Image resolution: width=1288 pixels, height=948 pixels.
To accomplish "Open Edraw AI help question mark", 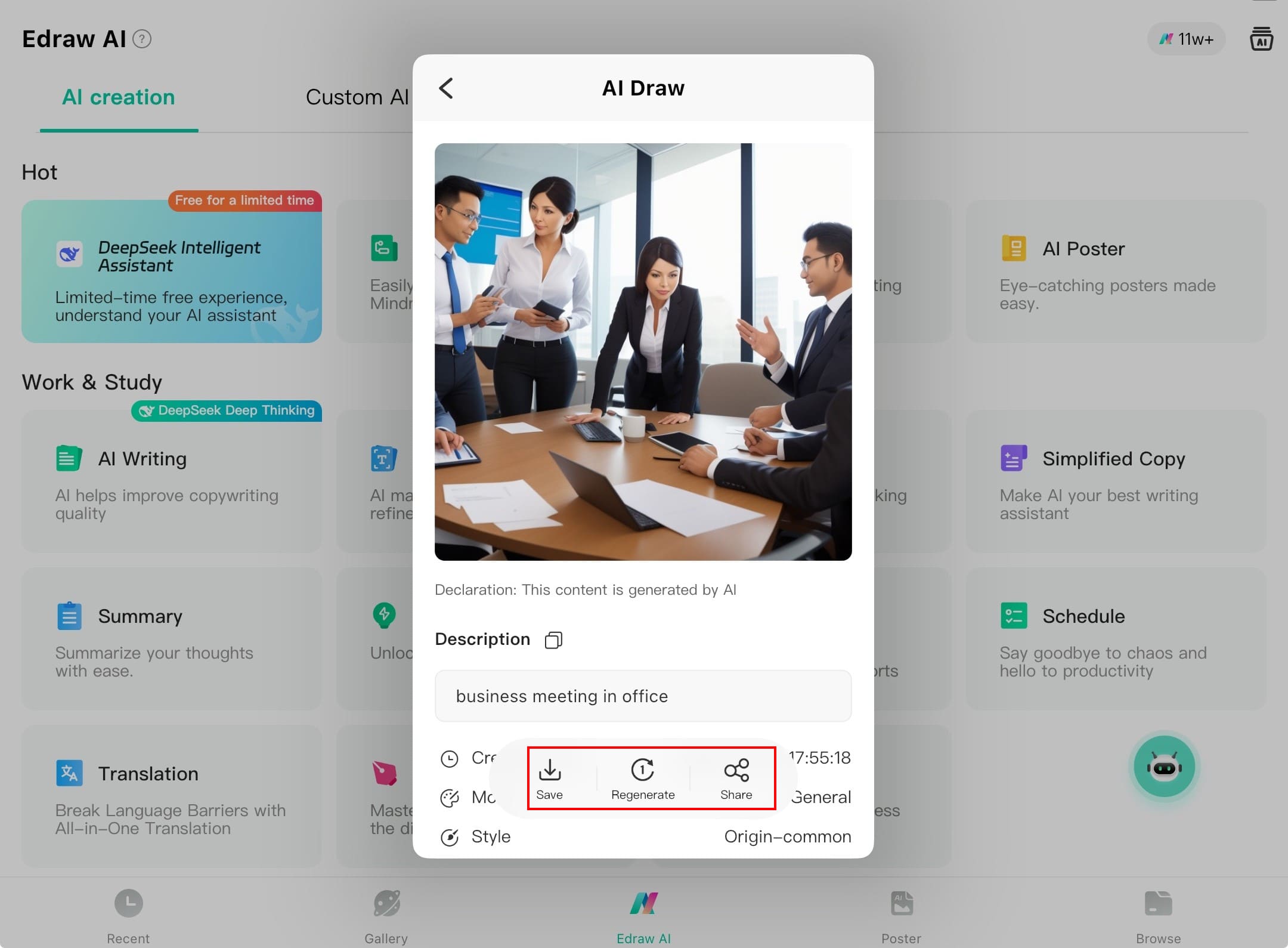I will [142, 39].
